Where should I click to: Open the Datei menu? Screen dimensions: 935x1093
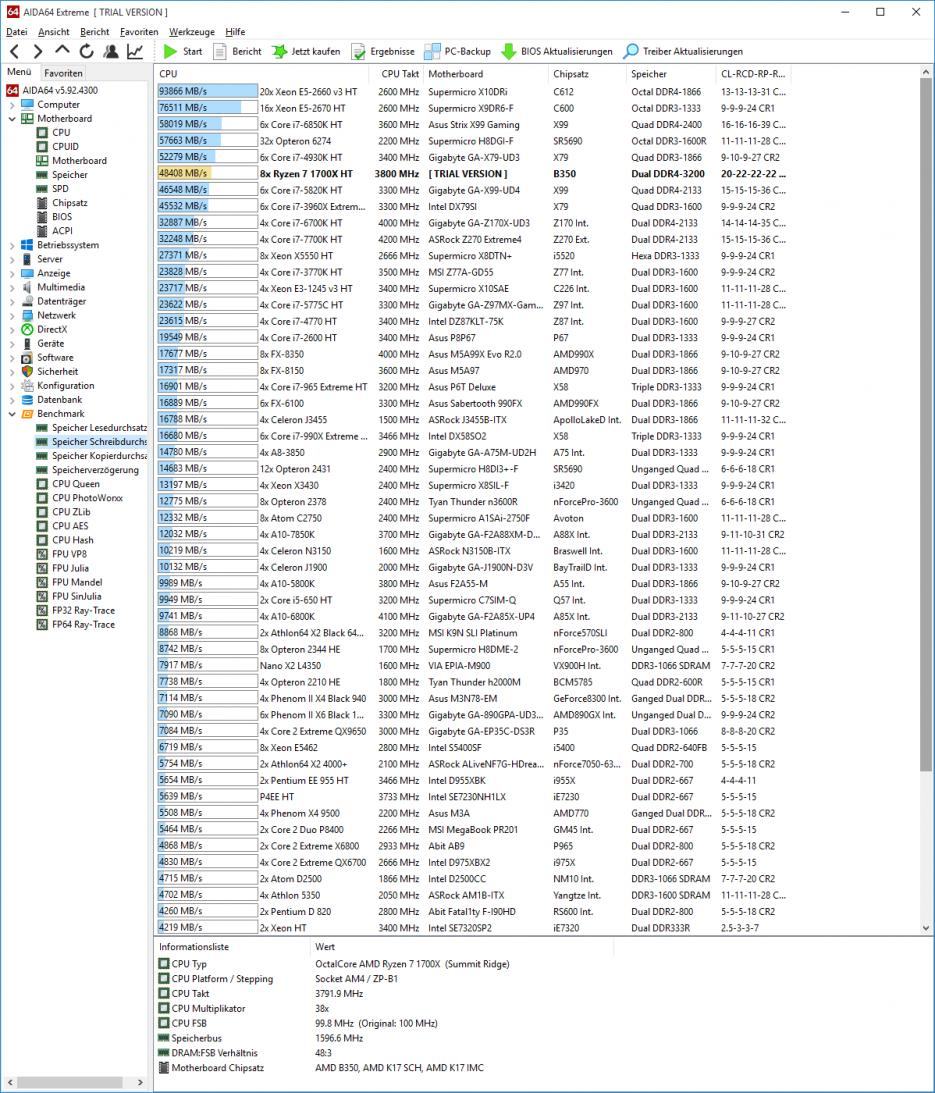point(17,31)
